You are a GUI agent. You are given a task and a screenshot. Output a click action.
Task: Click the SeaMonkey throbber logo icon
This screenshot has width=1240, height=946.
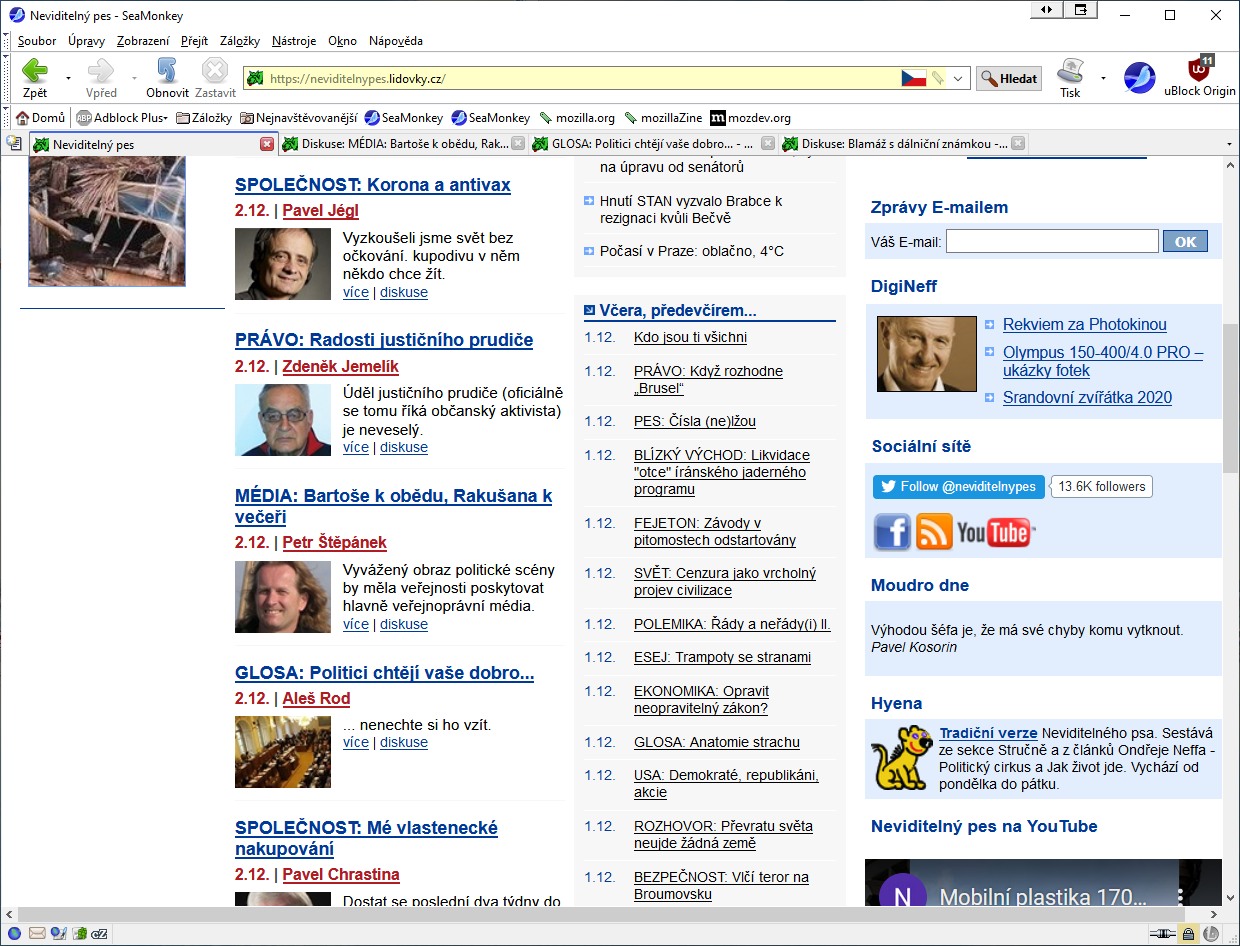[x=1139, y=78]
